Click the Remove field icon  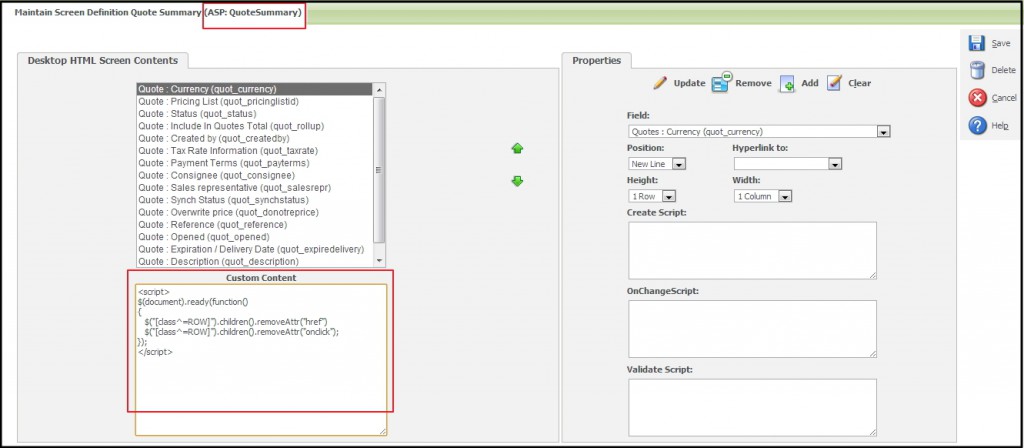(721, 82)
